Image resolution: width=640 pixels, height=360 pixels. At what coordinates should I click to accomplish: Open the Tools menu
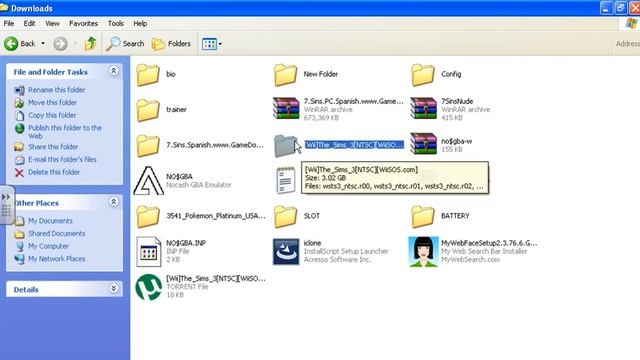click(x=116, y=23)
